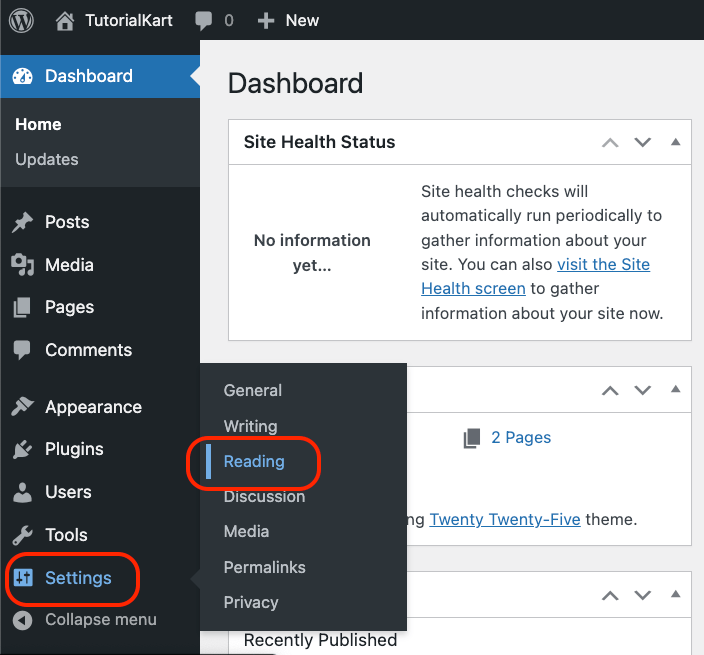Click the Settings sliders icon
704x655 pixels.
[x=23, y=578]
